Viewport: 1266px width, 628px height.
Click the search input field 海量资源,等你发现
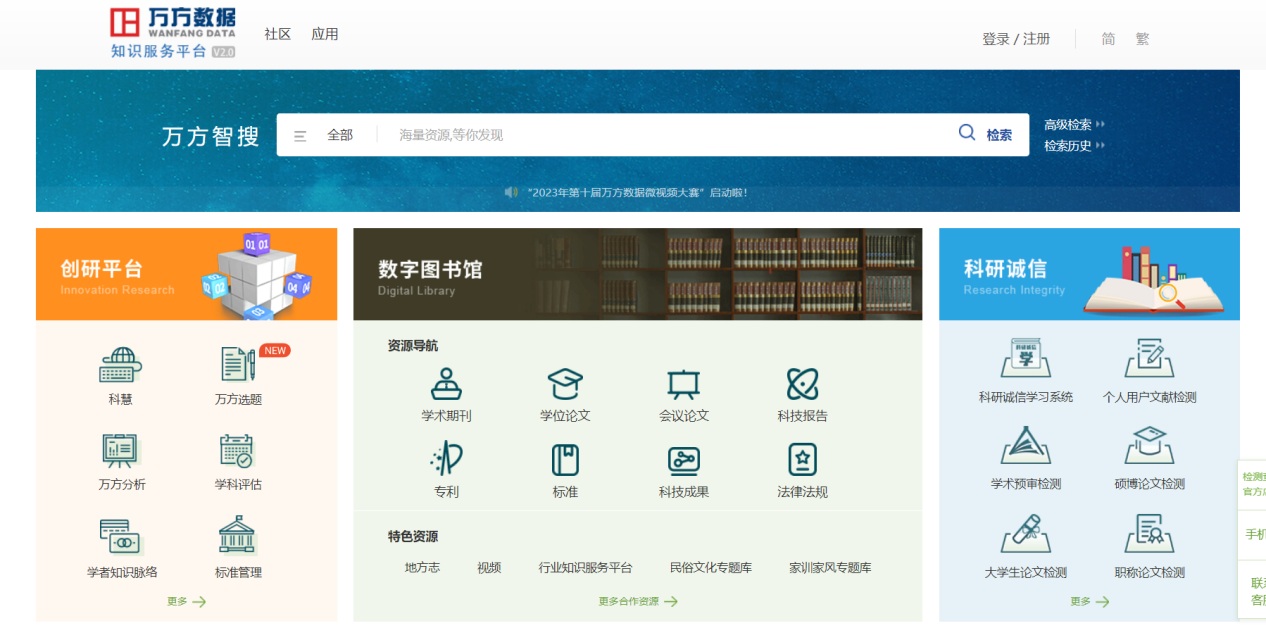click(x=670, y=135)
